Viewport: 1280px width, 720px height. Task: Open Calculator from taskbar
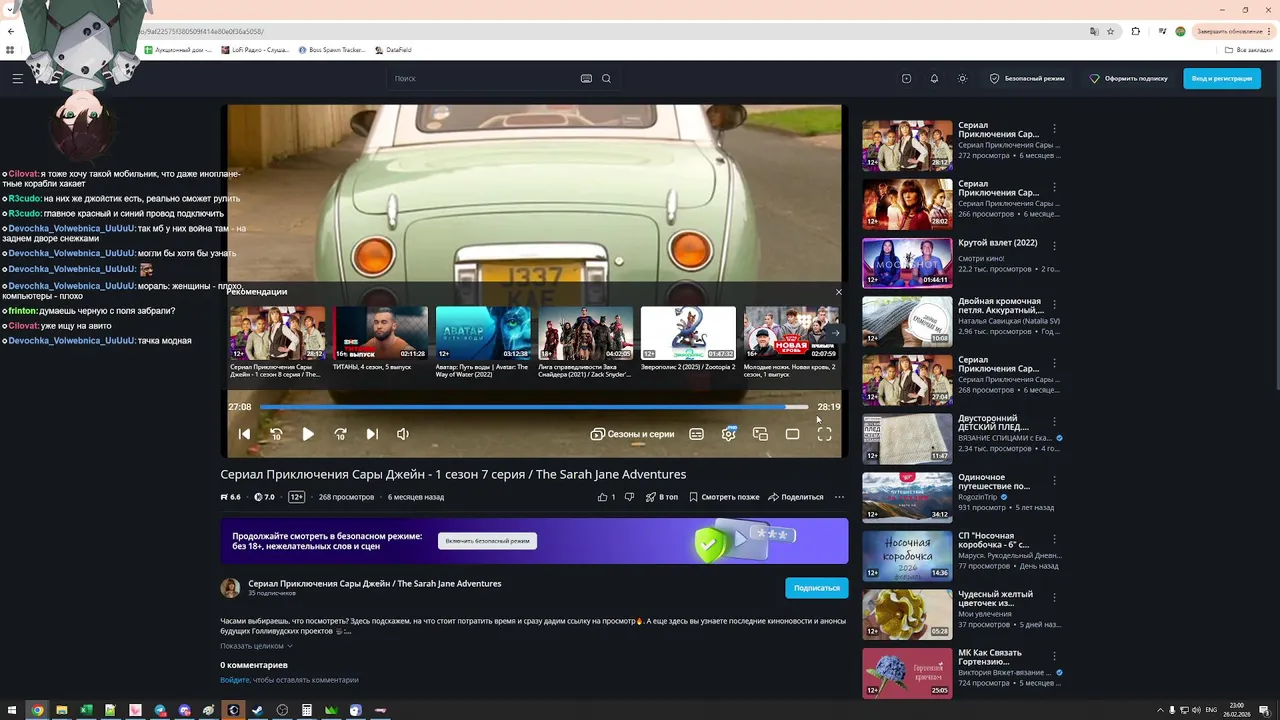(307, 710)
